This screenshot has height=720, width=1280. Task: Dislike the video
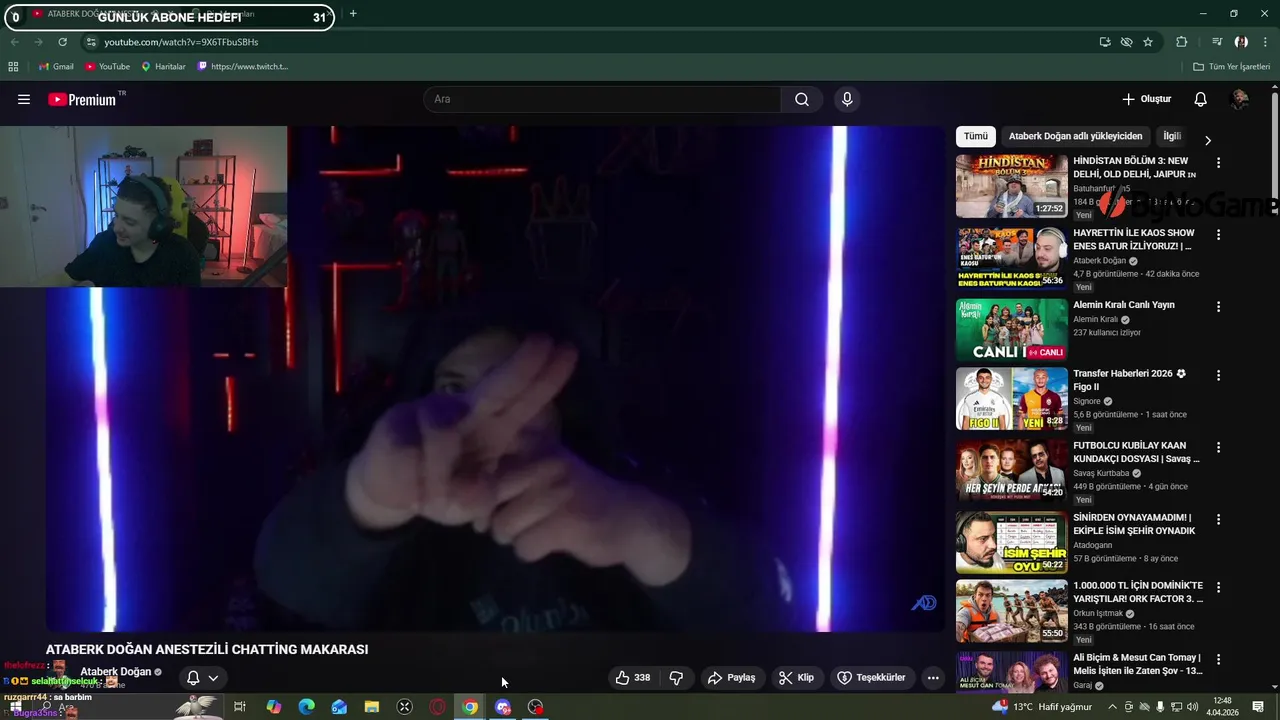pos(676,677)
